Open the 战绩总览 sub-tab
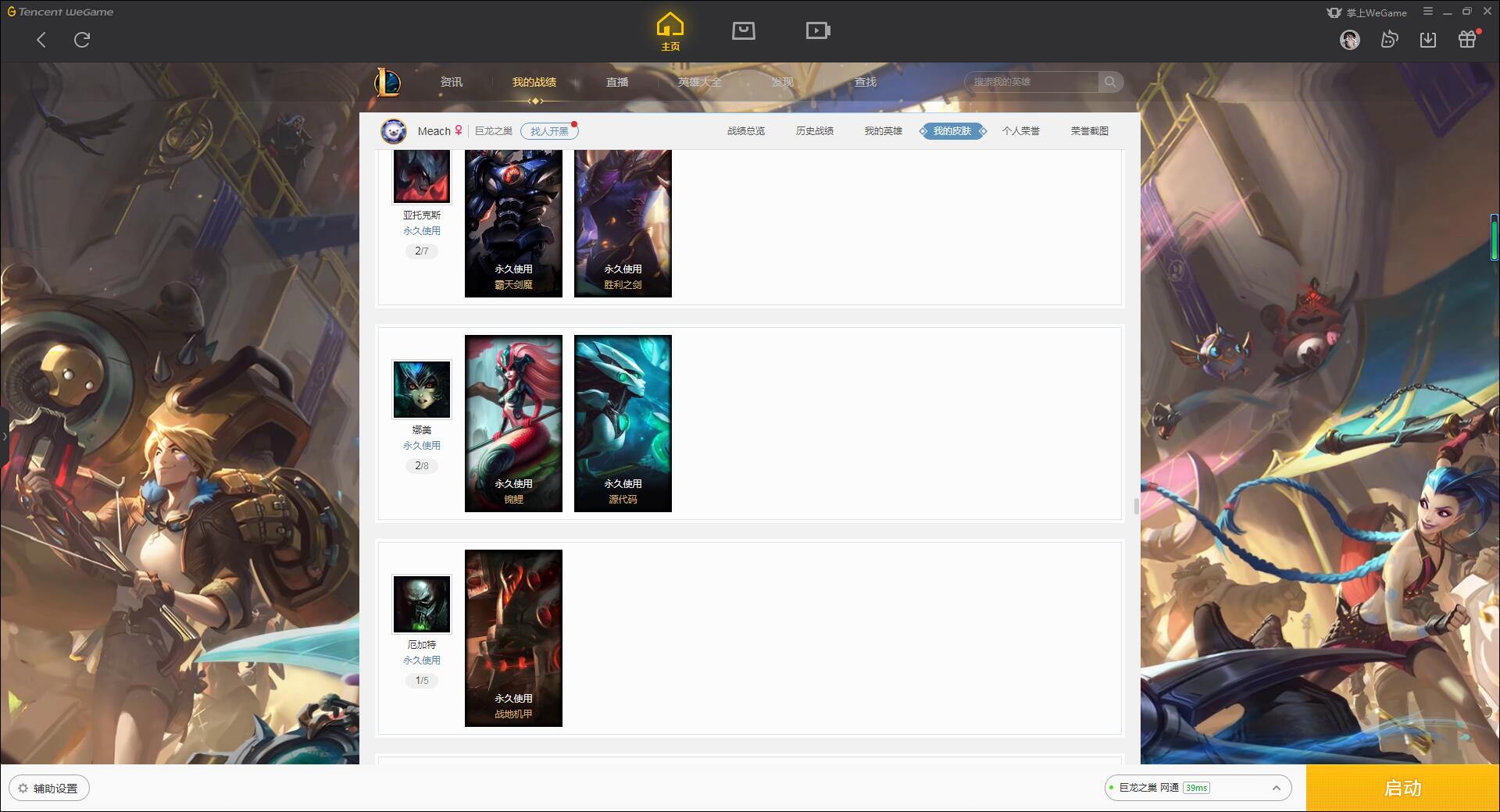Image resolution: width=1500 pixels, height=812 pixels. click(x=746, y=131)
